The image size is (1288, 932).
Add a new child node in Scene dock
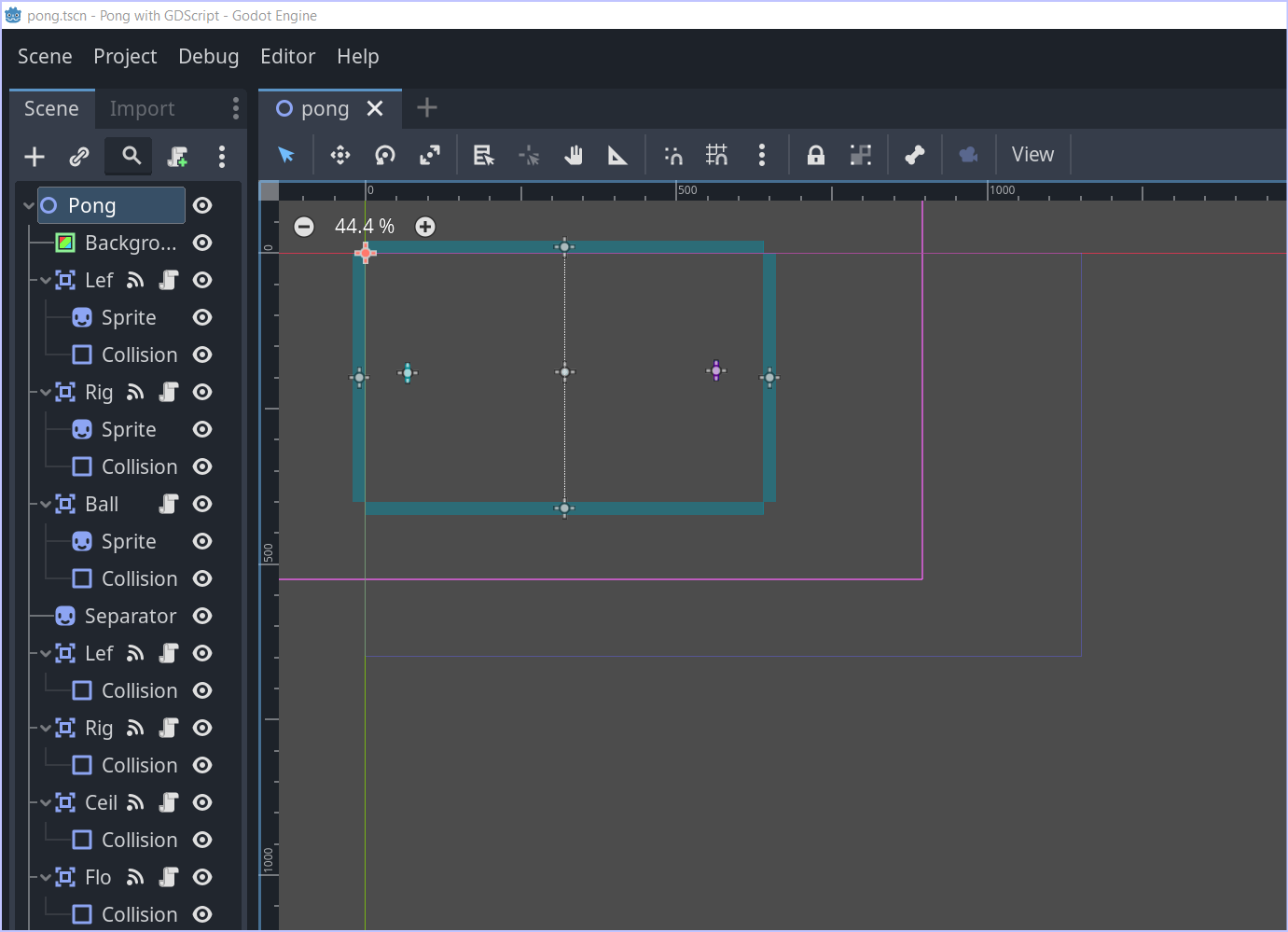click(x=34, y=156)
